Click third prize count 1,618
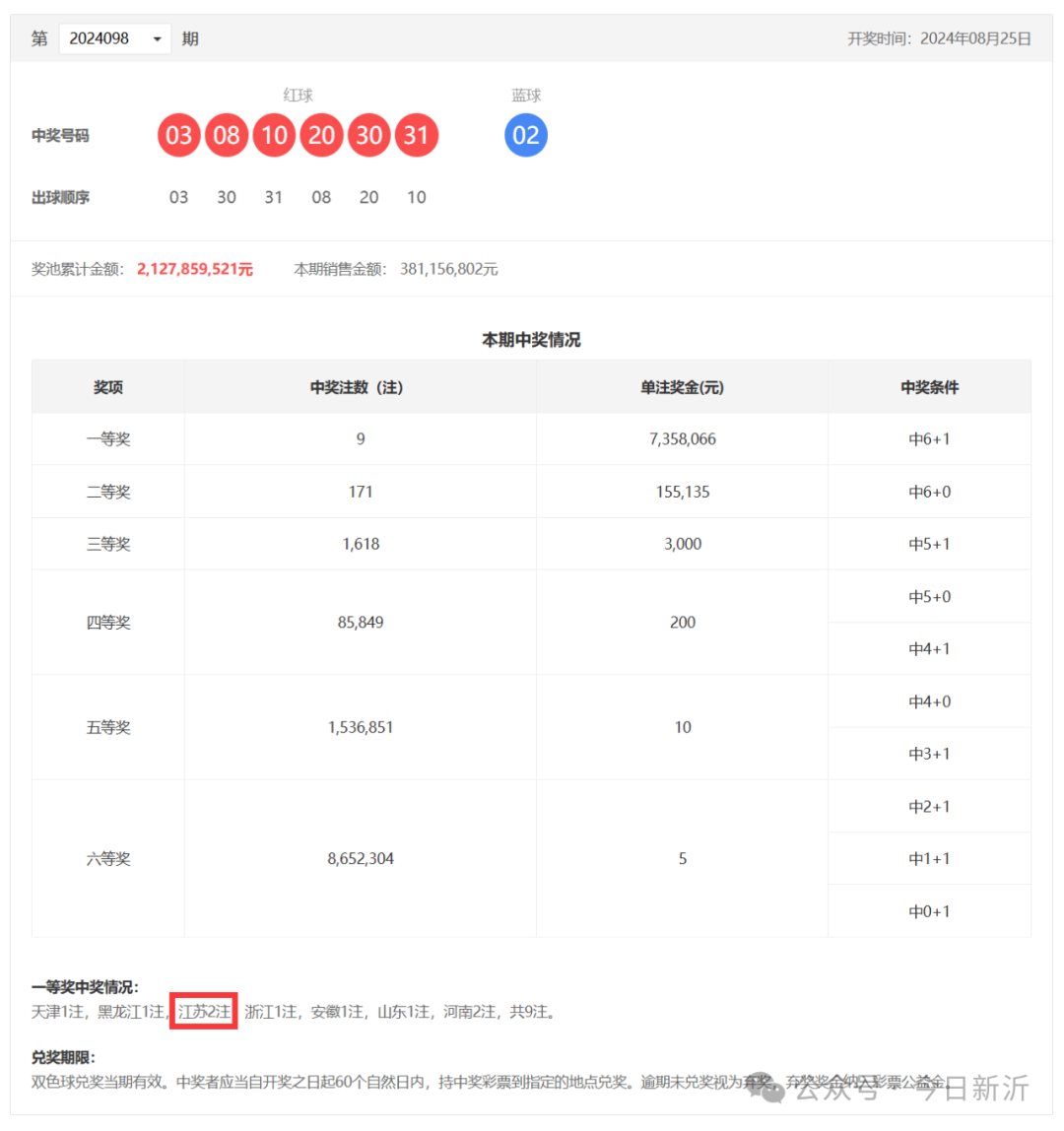 point(361,544)
